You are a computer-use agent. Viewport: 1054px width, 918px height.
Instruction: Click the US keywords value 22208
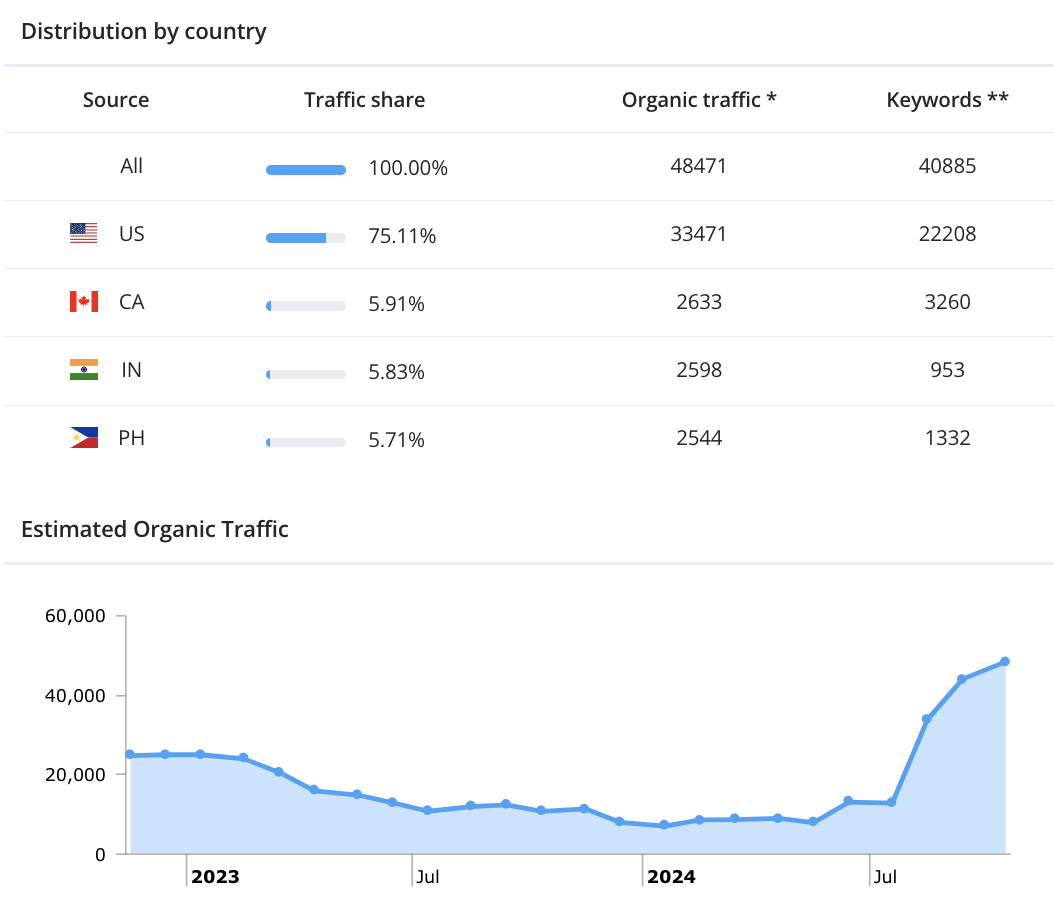pyautogui.click(x=947, y=234)
